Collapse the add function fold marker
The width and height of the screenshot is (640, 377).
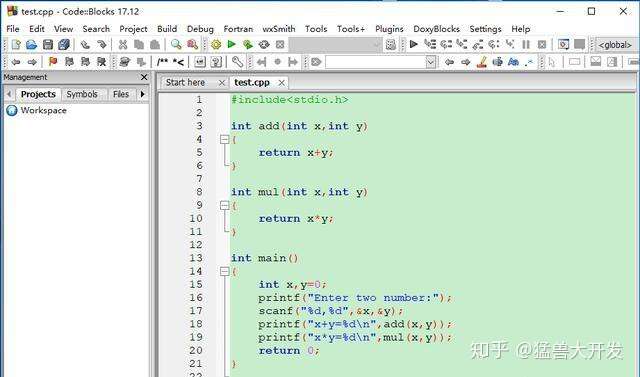[224, 140]
